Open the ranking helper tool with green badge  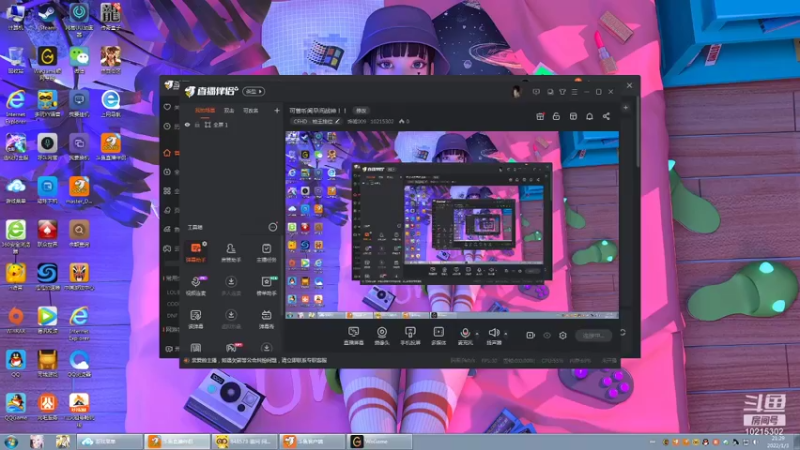click(266, 285)
